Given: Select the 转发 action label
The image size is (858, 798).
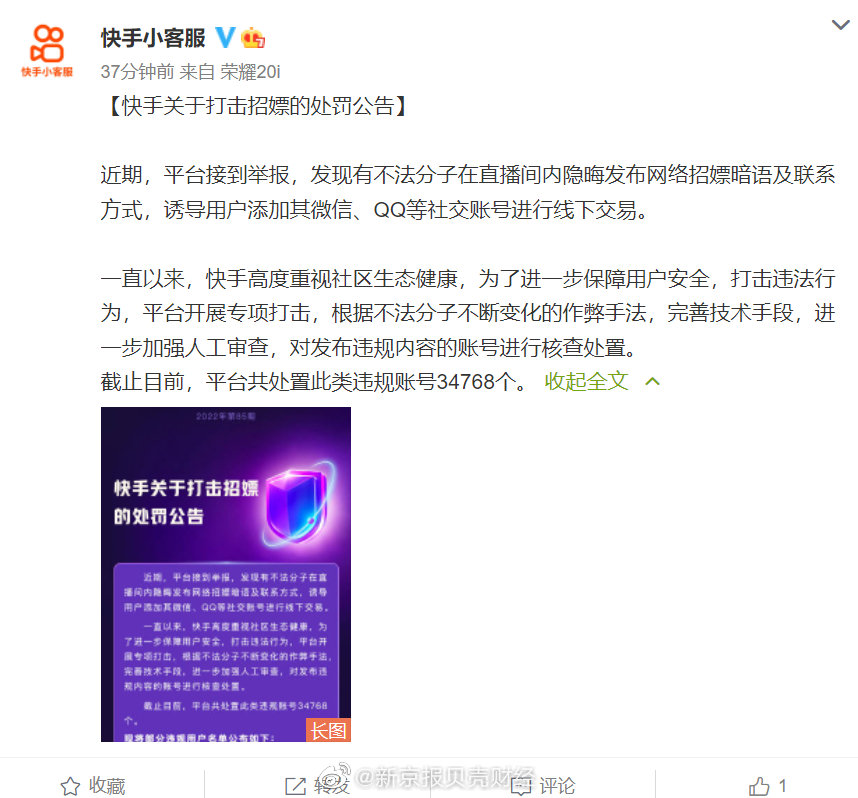Looking at the screenshot, I should coord(332,786).
